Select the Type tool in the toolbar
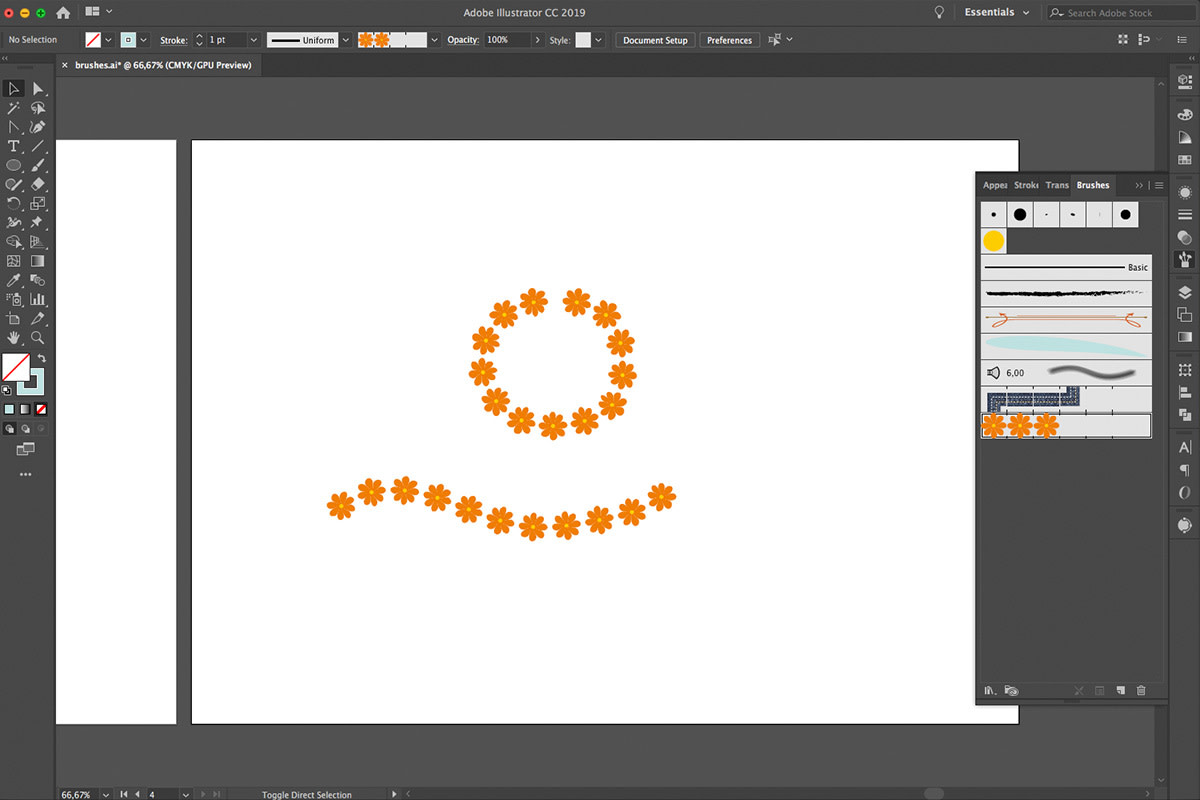 tap(14, 145)
